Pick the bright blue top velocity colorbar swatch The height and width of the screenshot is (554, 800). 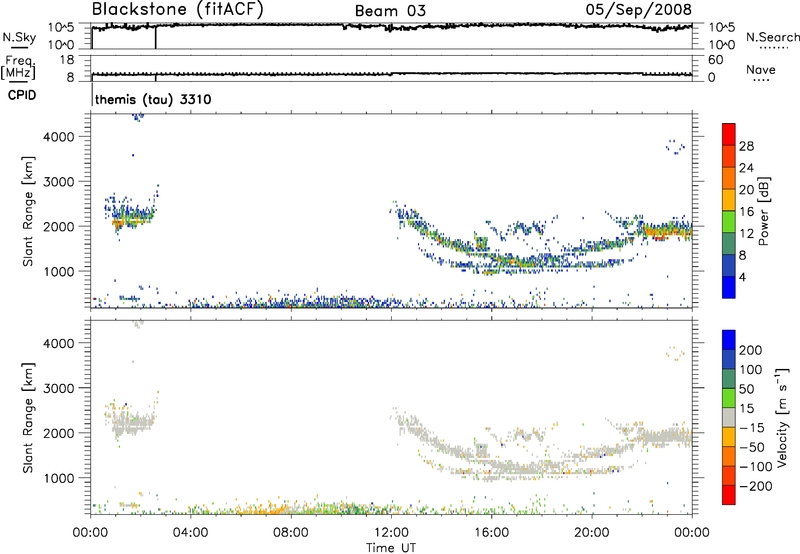(x=729, y=340)
